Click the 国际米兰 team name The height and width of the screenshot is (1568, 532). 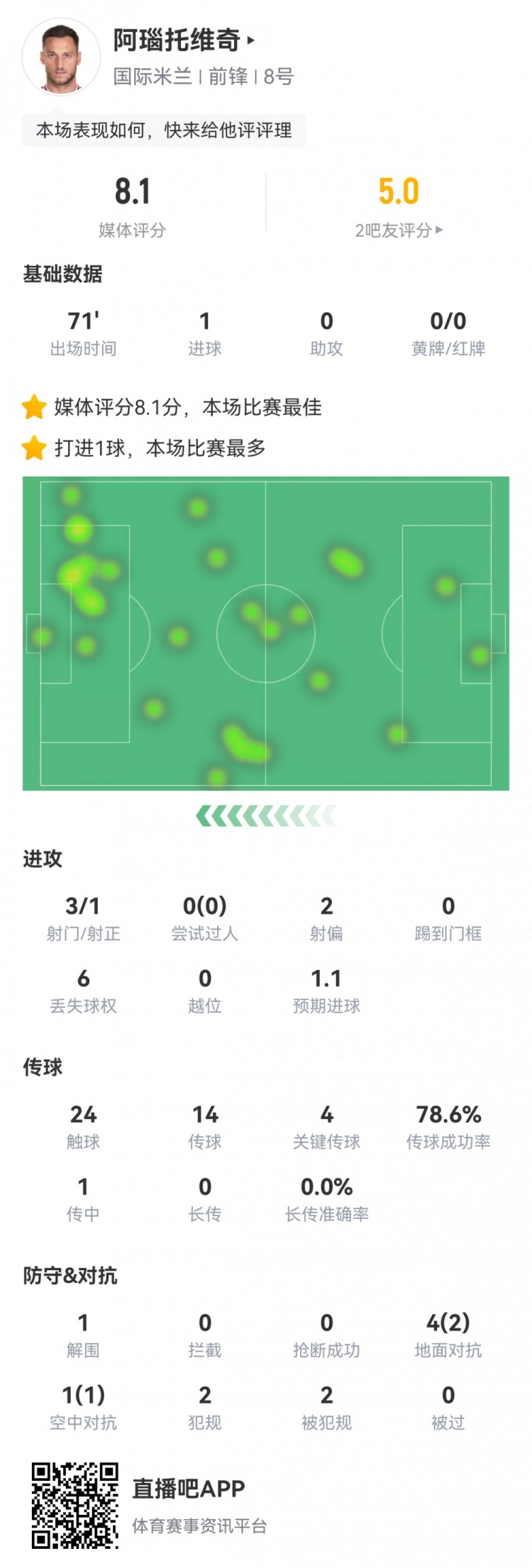tap(153, 77)
